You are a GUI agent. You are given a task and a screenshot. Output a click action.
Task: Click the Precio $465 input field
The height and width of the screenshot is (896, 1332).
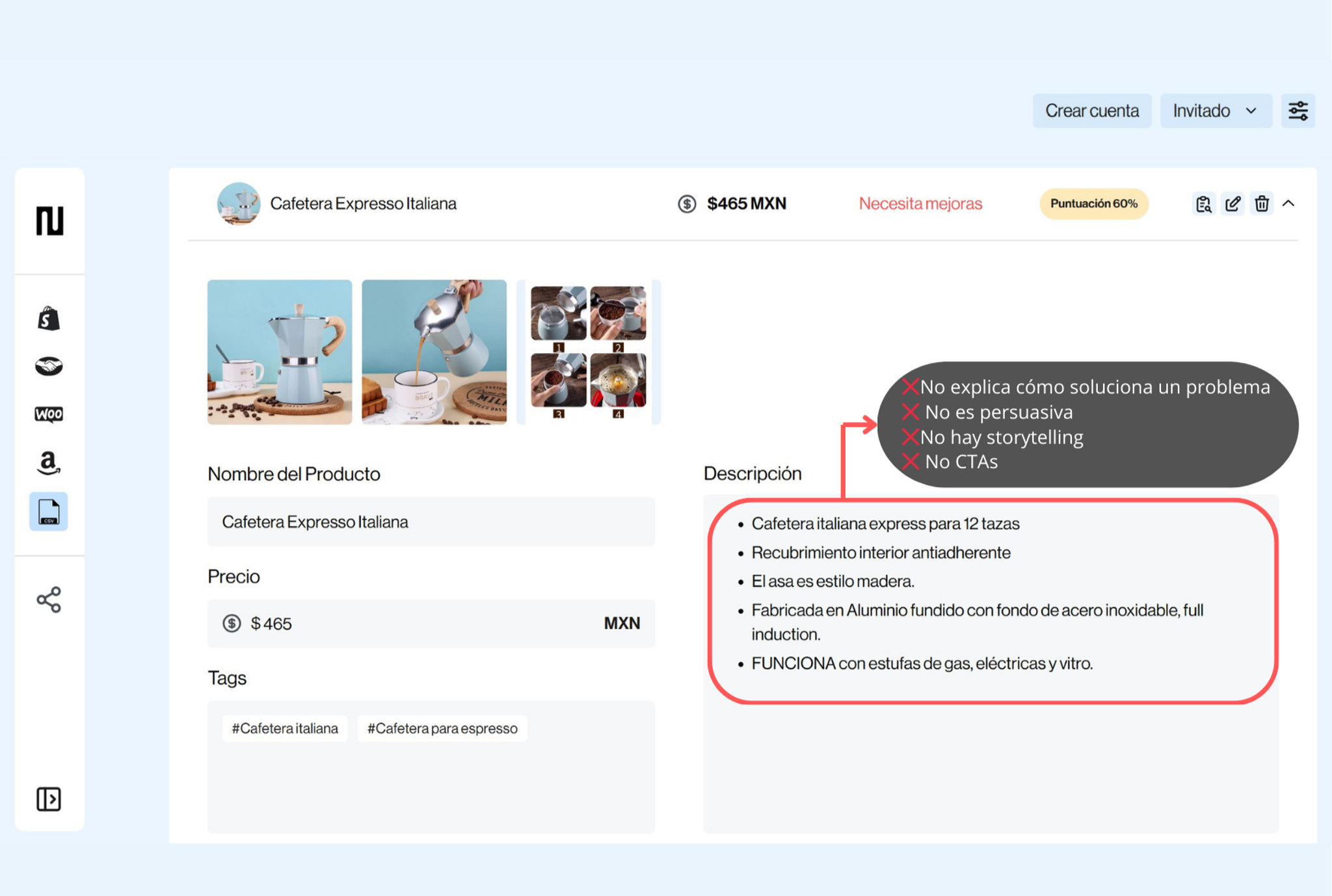coord(431,623)
